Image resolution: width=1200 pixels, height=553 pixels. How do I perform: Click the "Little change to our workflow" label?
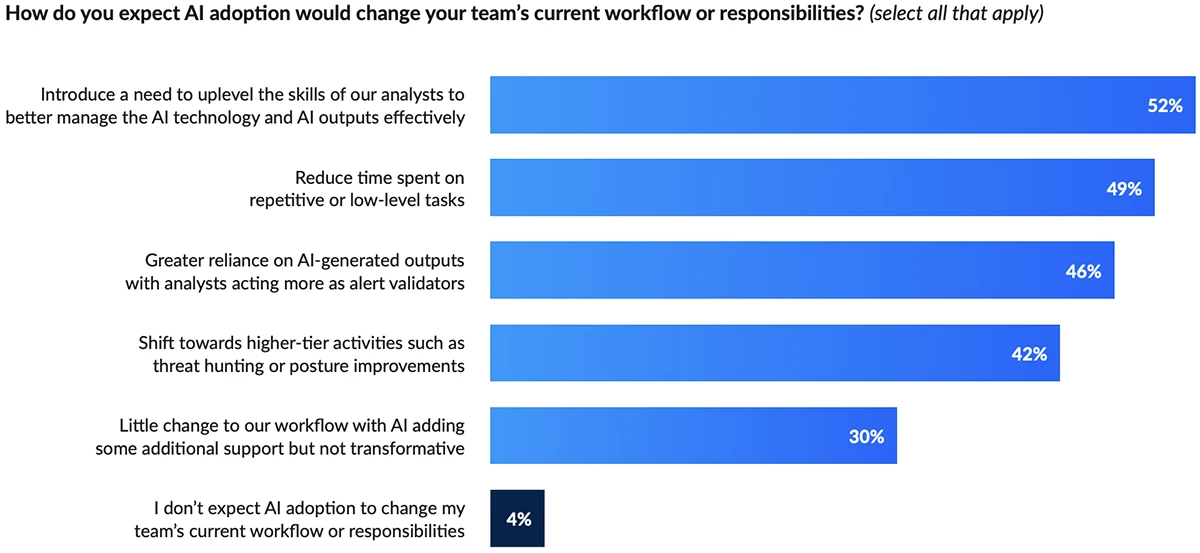click(281, 436)
